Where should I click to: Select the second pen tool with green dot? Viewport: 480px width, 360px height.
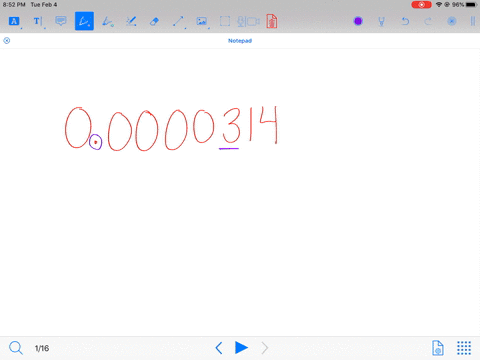point(108,21)
